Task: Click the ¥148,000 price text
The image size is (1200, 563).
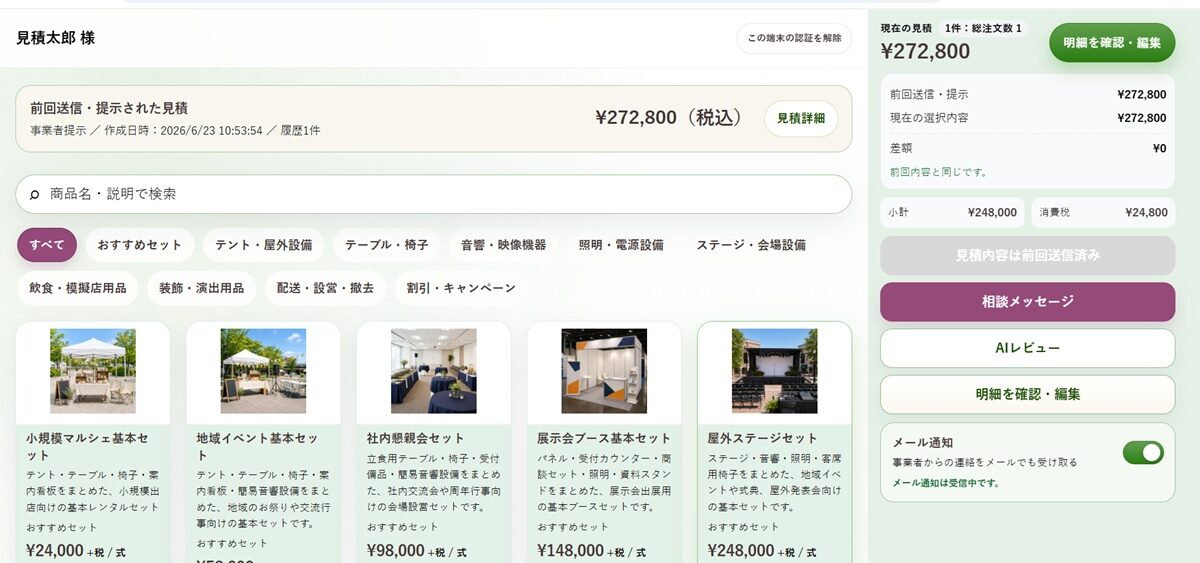Action: 570,550
